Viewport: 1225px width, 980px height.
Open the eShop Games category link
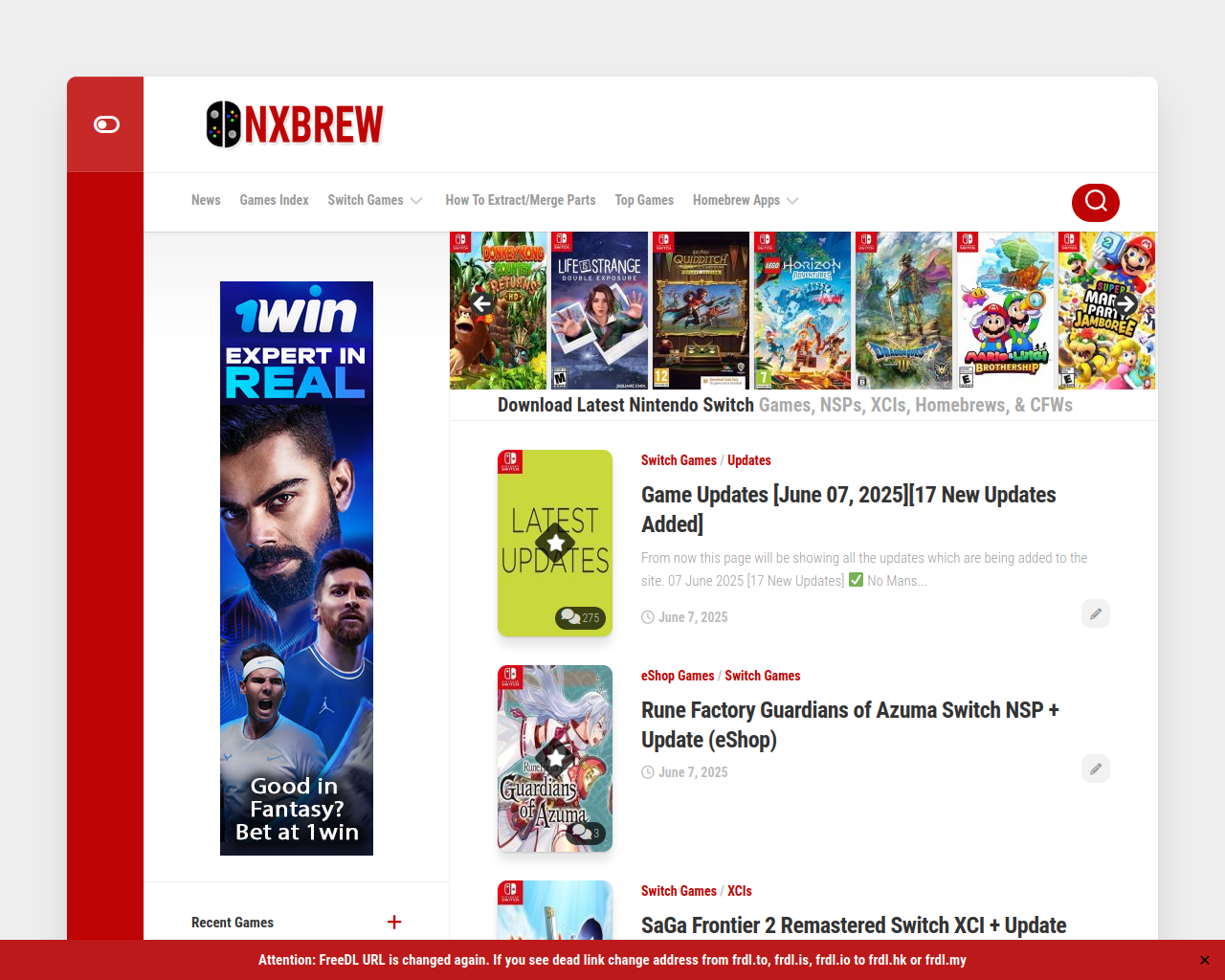point(678,676)
